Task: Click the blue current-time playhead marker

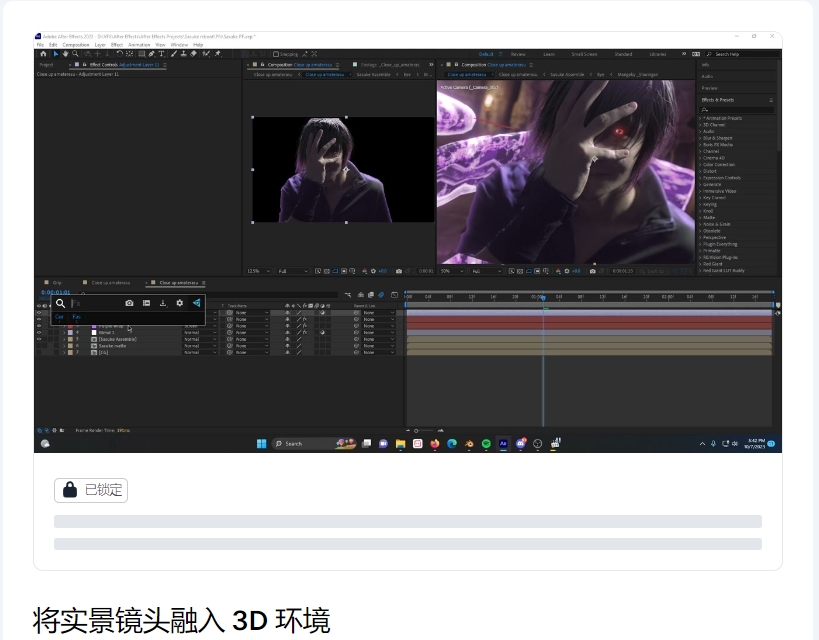Action: (543, 297)
